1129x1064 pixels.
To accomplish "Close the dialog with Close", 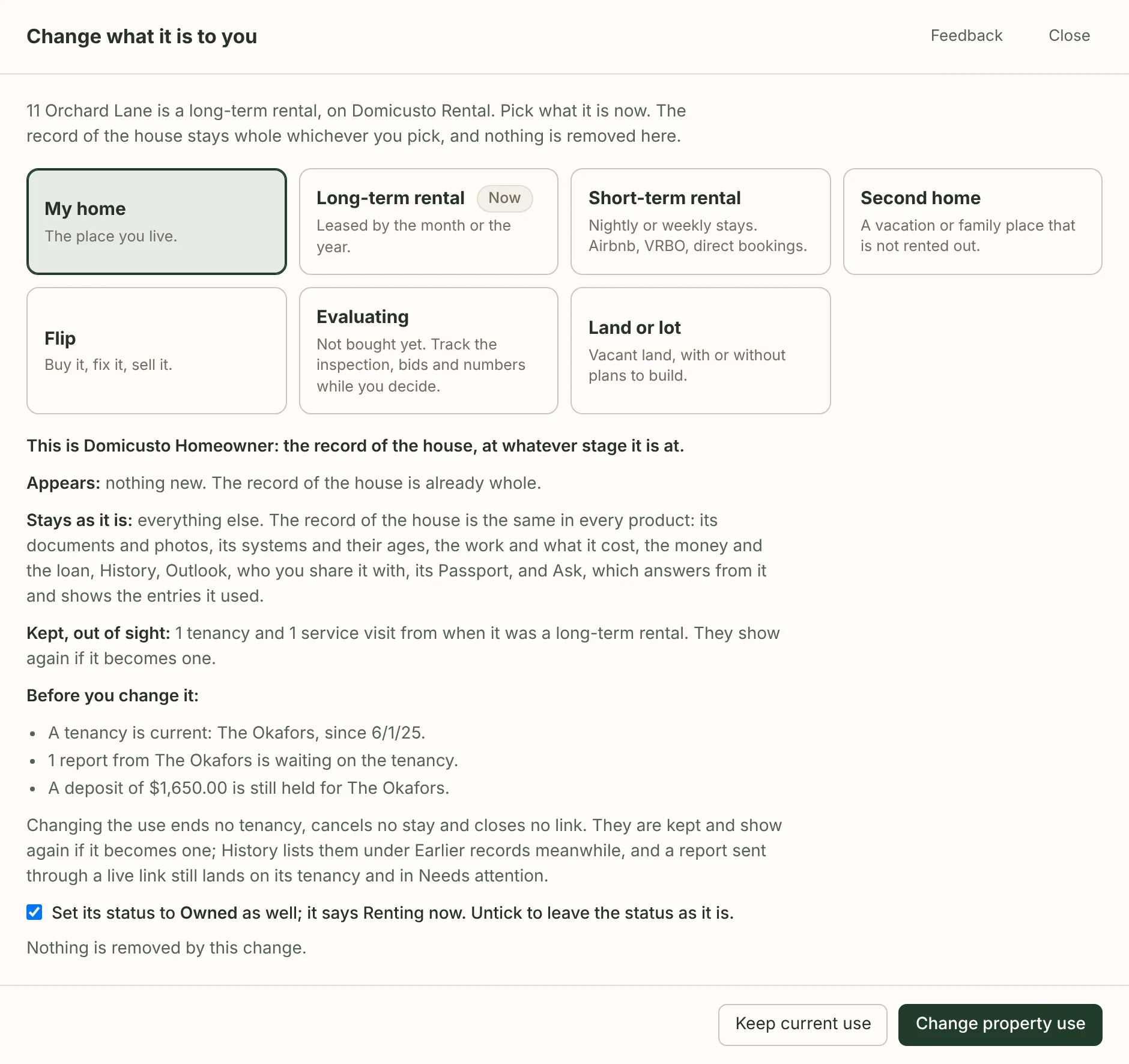I will 1069,36.
